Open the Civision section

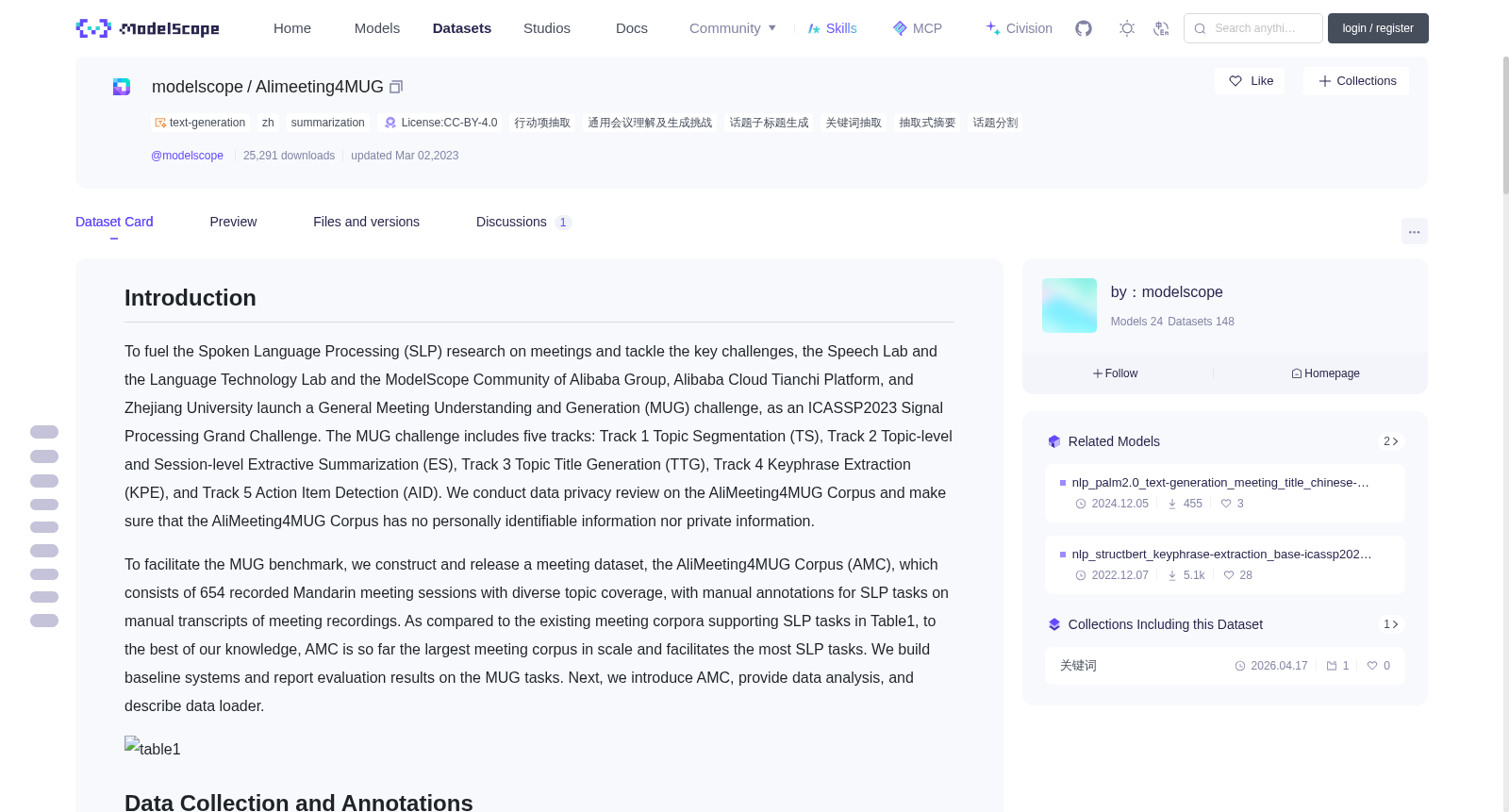(1019, 28)
